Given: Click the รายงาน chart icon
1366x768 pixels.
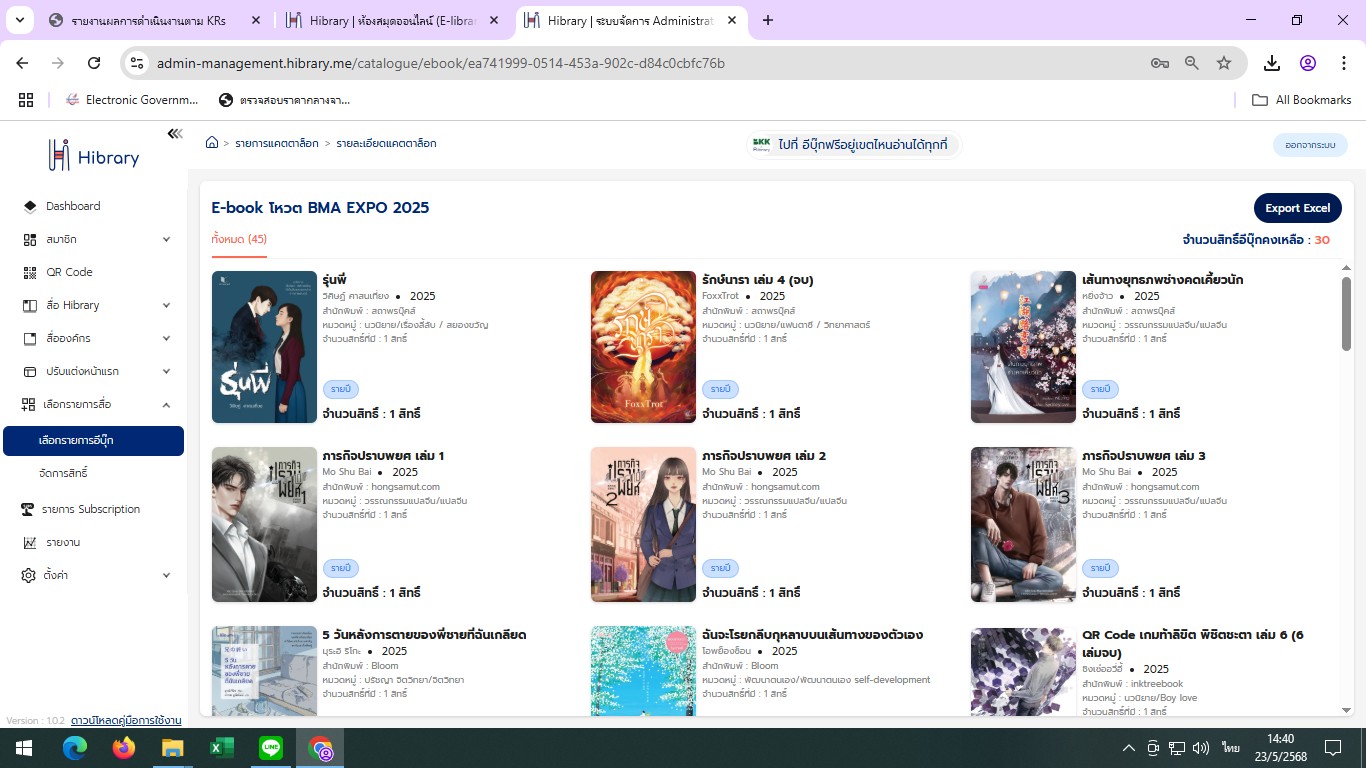Looking at the screenshot, I should click(x=29, y=542).
